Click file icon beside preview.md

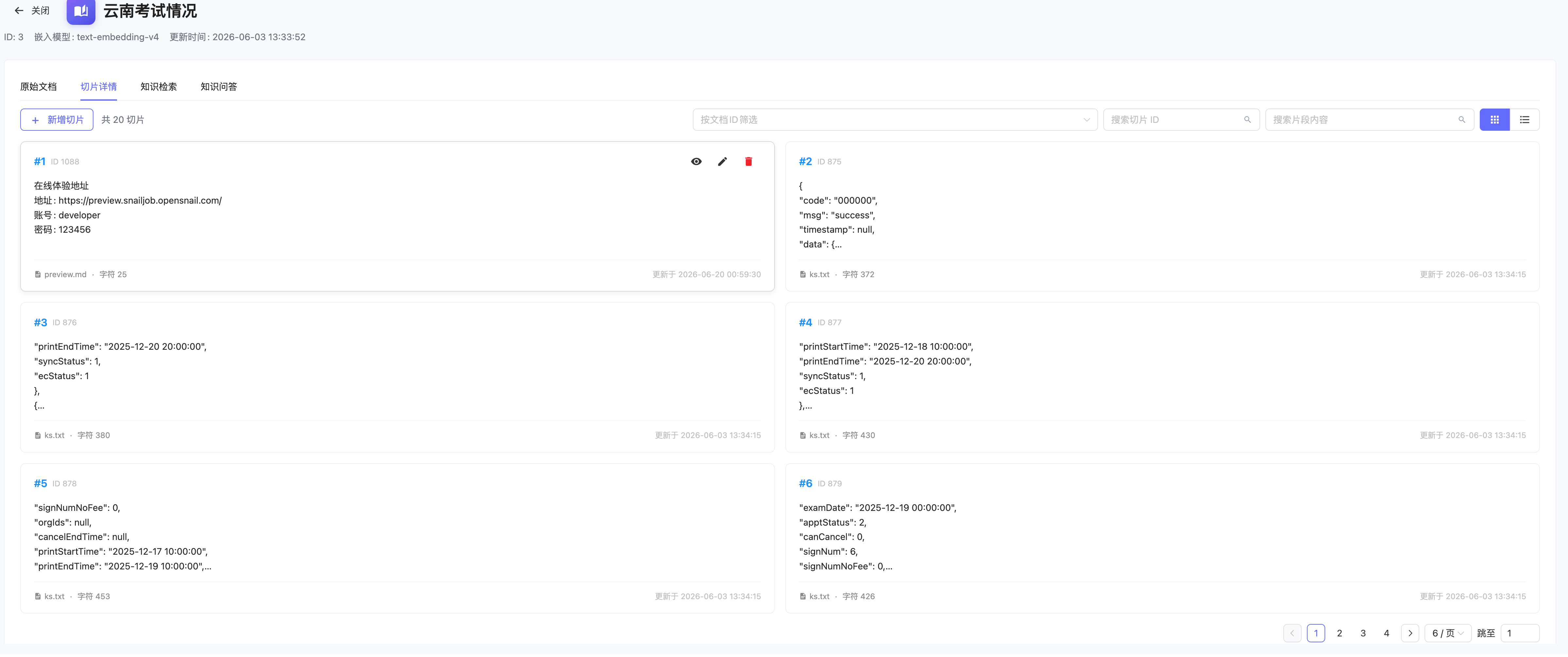(38, 275)
